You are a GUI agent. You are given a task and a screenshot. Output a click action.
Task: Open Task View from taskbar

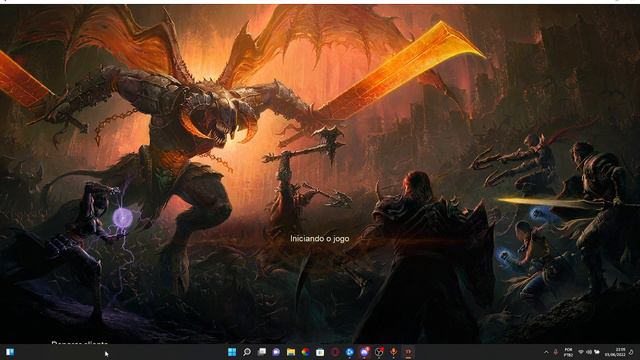pyautogui.click(x=262, y=352)
